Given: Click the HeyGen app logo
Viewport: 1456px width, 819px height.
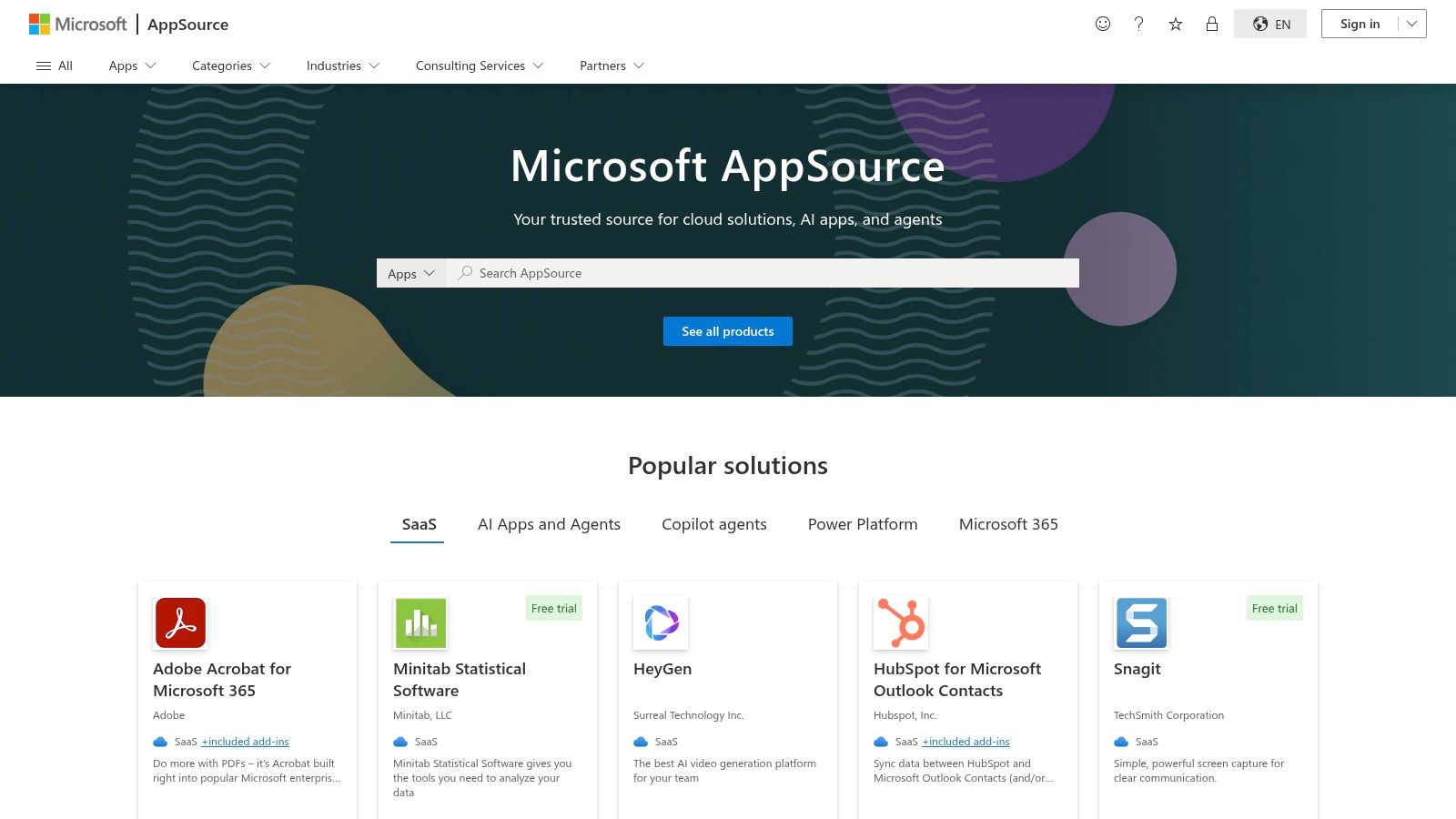Looking at the screenshot, I should (x=661, y=623).
